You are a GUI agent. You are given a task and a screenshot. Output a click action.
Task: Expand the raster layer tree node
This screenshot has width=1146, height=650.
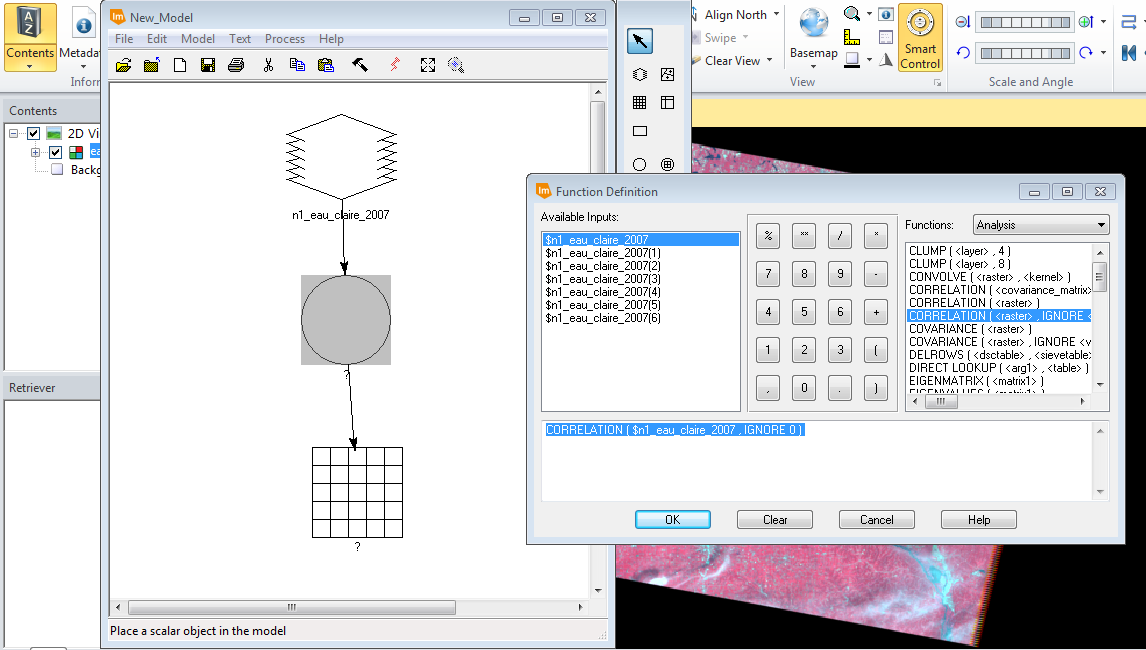click(x=34, y=152)
